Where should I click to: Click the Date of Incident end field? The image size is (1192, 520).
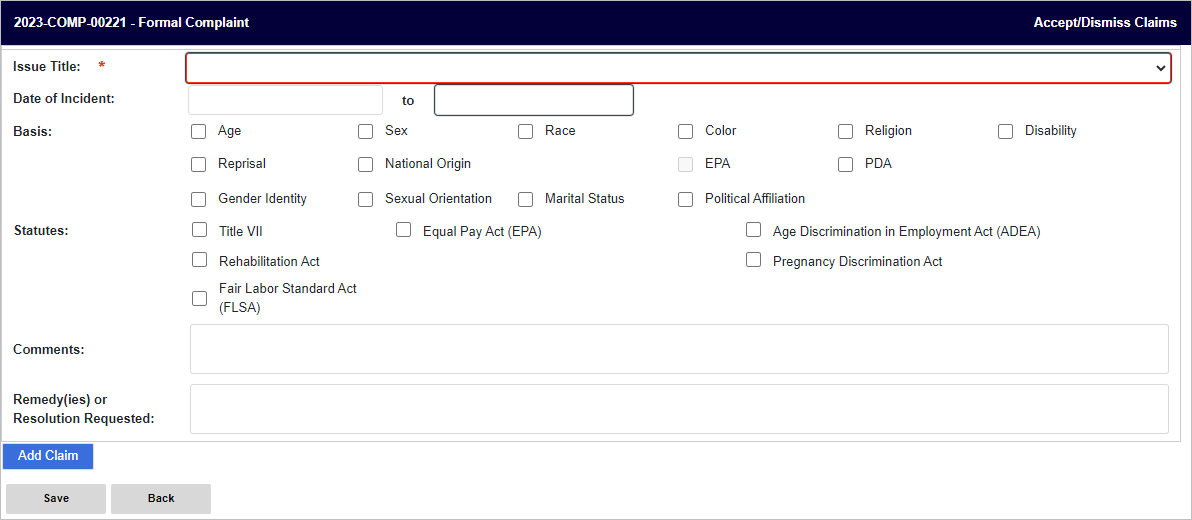(534, 100)
